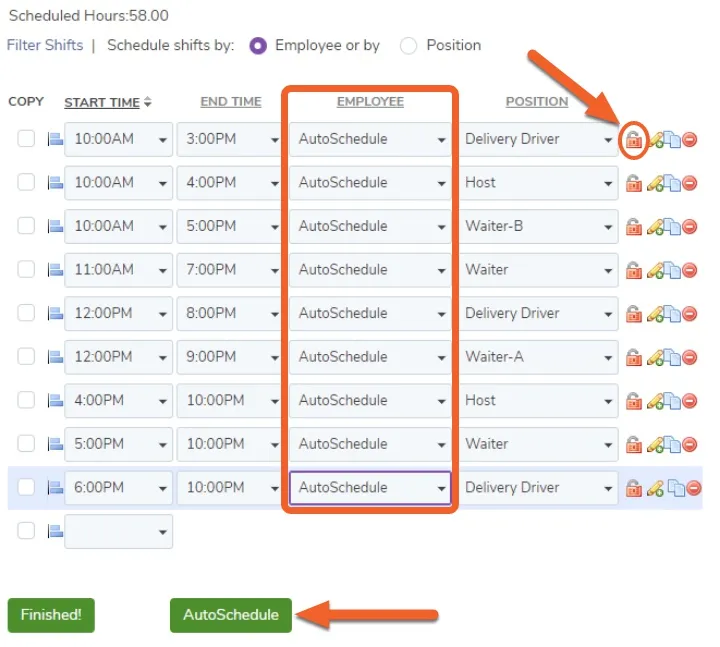
Task: Run the green AutoSchedule button
Action: 231,615
